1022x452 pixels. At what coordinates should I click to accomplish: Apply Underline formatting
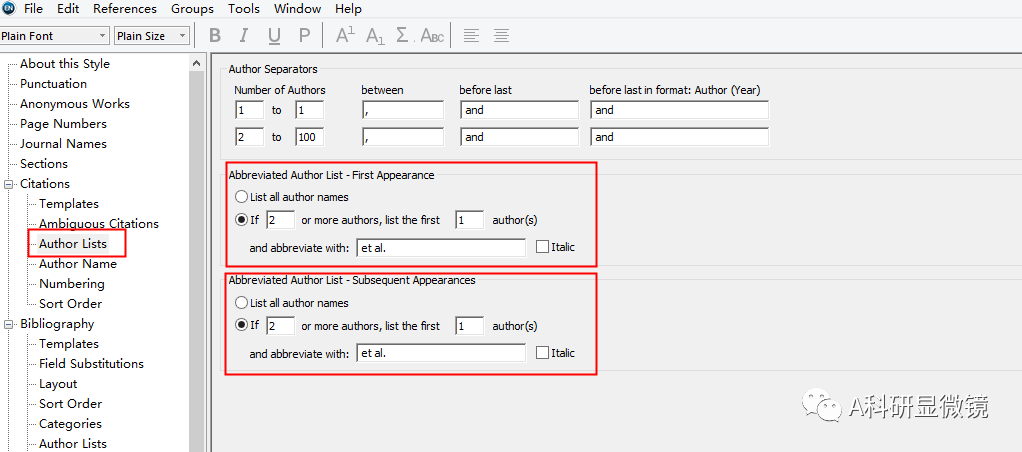point(274,36)
